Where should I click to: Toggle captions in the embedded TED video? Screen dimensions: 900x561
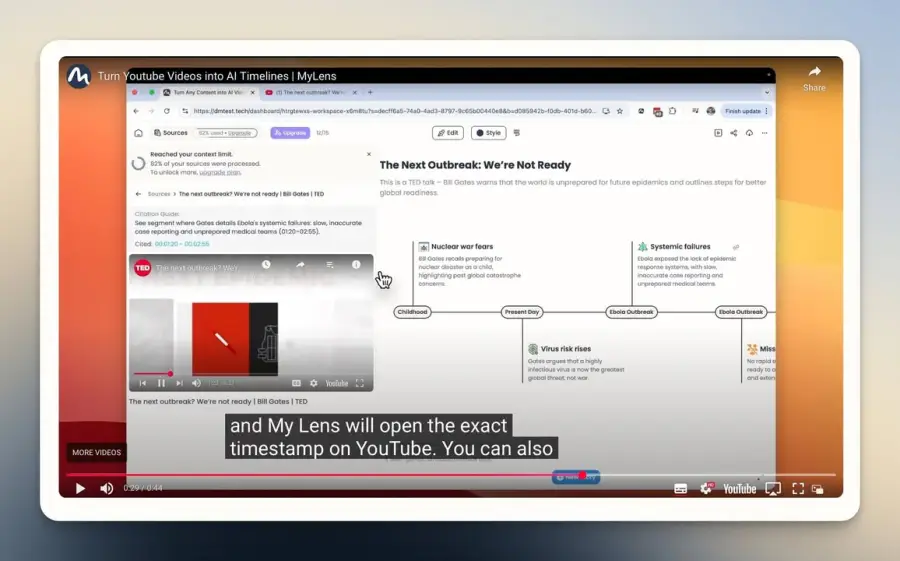296,383
